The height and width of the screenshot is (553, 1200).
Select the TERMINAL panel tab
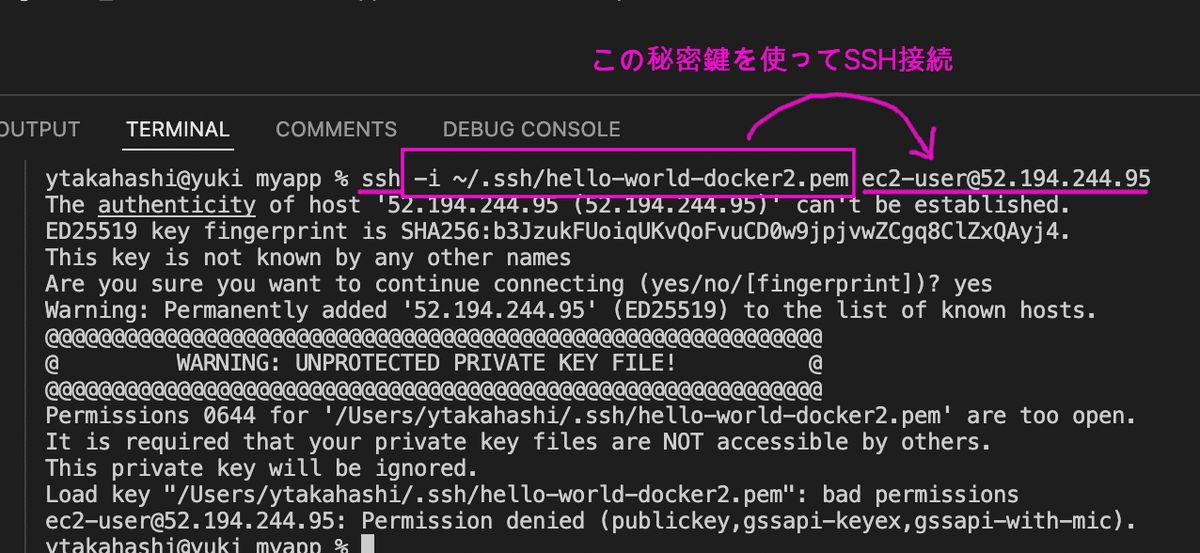click(x=178, y=129)
